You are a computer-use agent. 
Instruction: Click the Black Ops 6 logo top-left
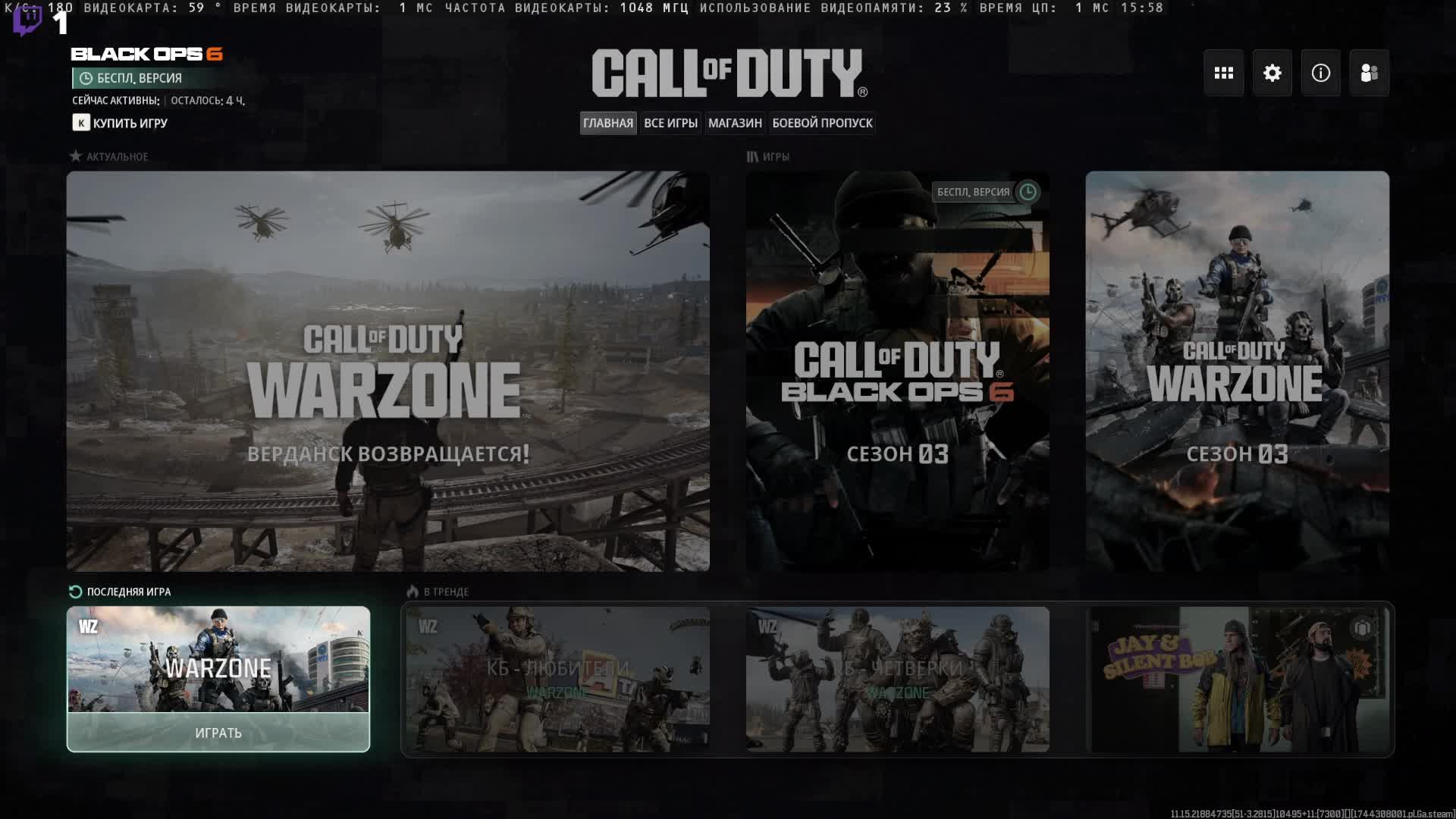click(x=146, y=54)
